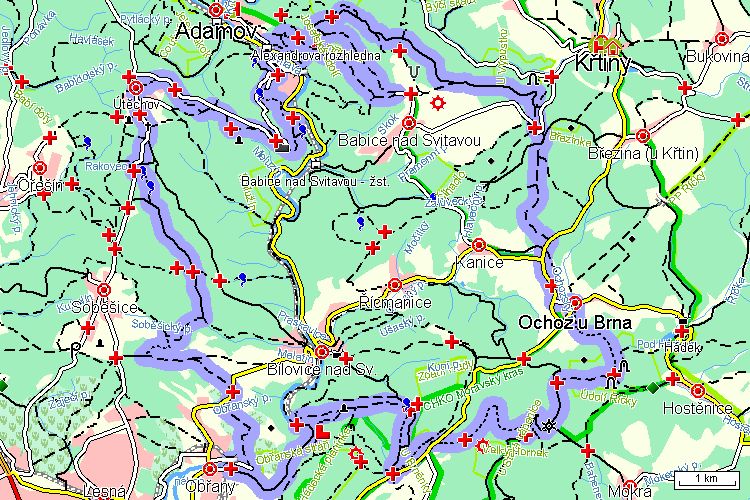
Task: Click the Adamov town label
Action: (216, 31)
